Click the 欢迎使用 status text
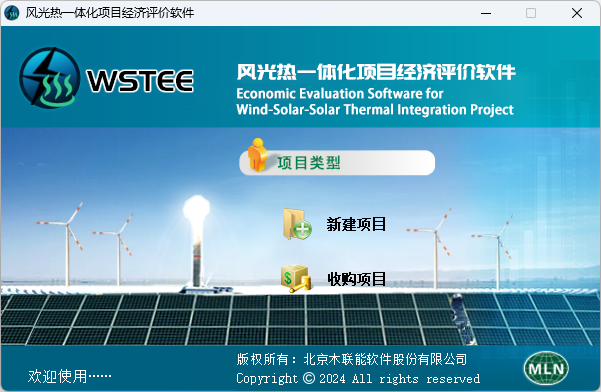This screenshot has height=392, width=601. pyautogui.click(x=69, y=376)
